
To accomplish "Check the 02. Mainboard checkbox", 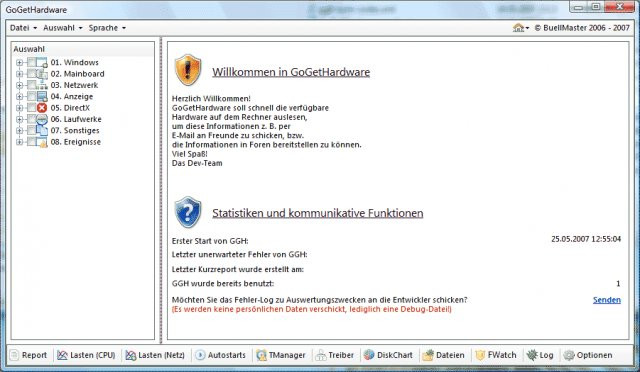I will (x=31, y=74).
